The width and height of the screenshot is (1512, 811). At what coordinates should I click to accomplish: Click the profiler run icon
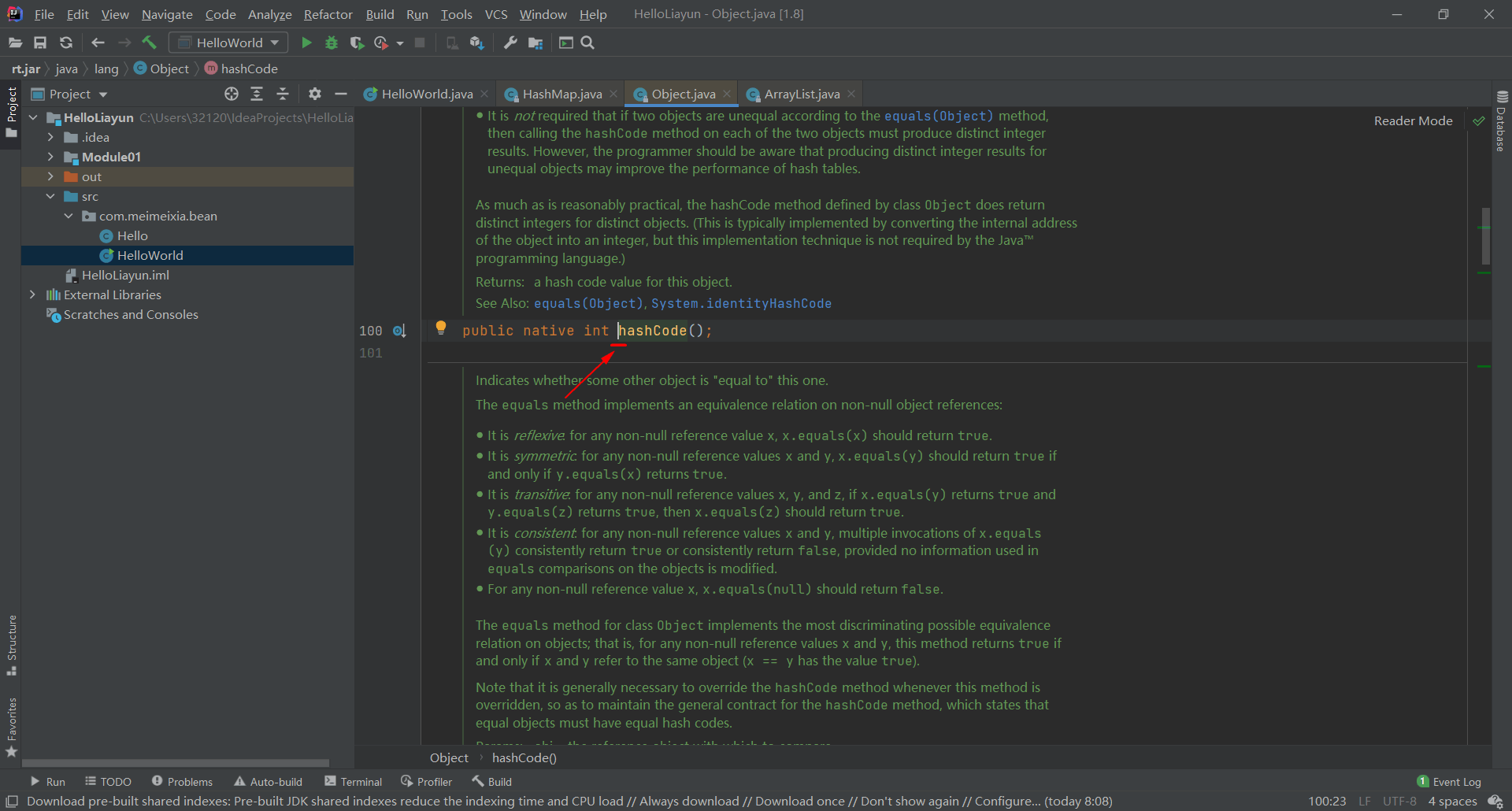click(381, 43)
